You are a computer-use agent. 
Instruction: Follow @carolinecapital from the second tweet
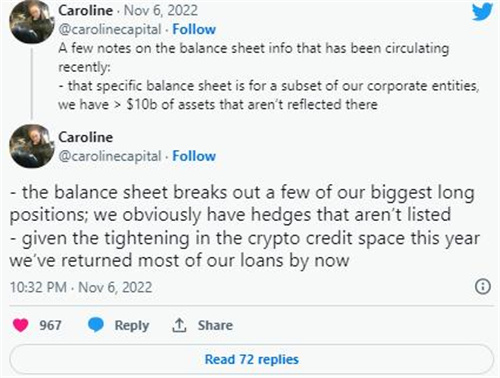point(194,156)
